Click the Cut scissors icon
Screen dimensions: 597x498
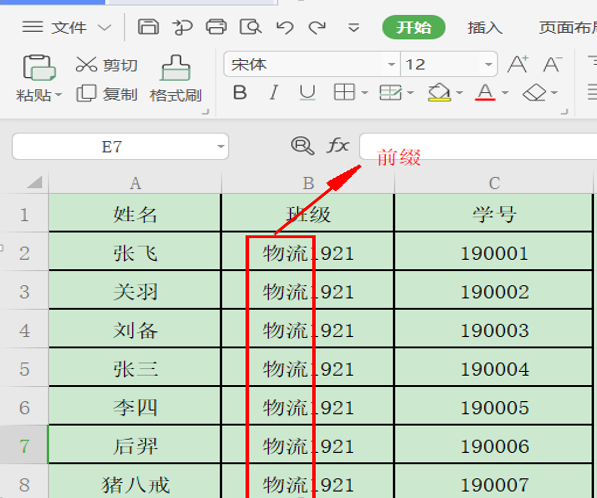[86, 64]
